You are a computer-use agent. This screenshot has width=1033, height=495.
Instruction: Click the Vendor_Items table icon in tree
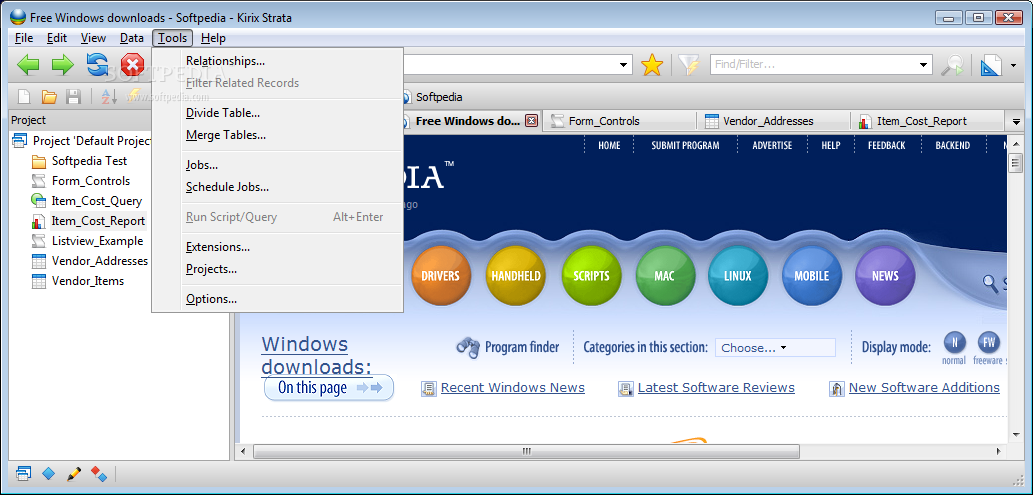(x=38, y=281)
